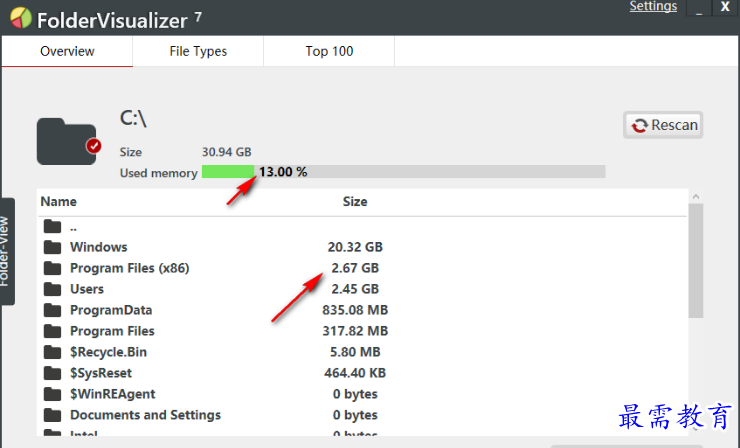Select the Documents and Settings folder name

pos(145,415)
